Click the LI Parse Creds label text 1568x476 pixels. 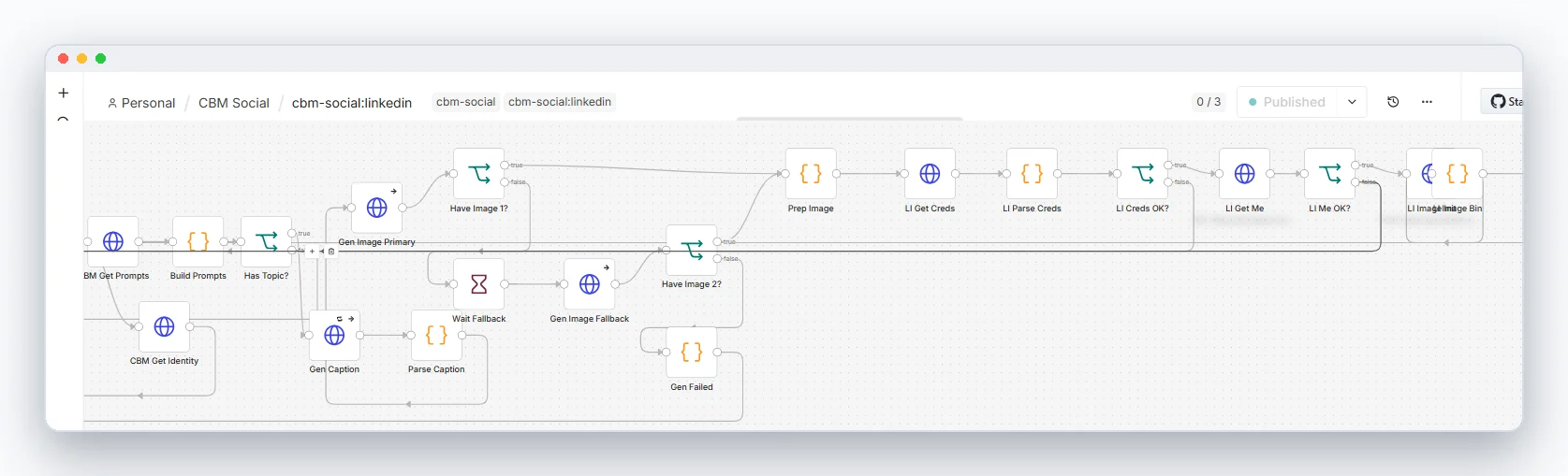(x=1033, y=209)
